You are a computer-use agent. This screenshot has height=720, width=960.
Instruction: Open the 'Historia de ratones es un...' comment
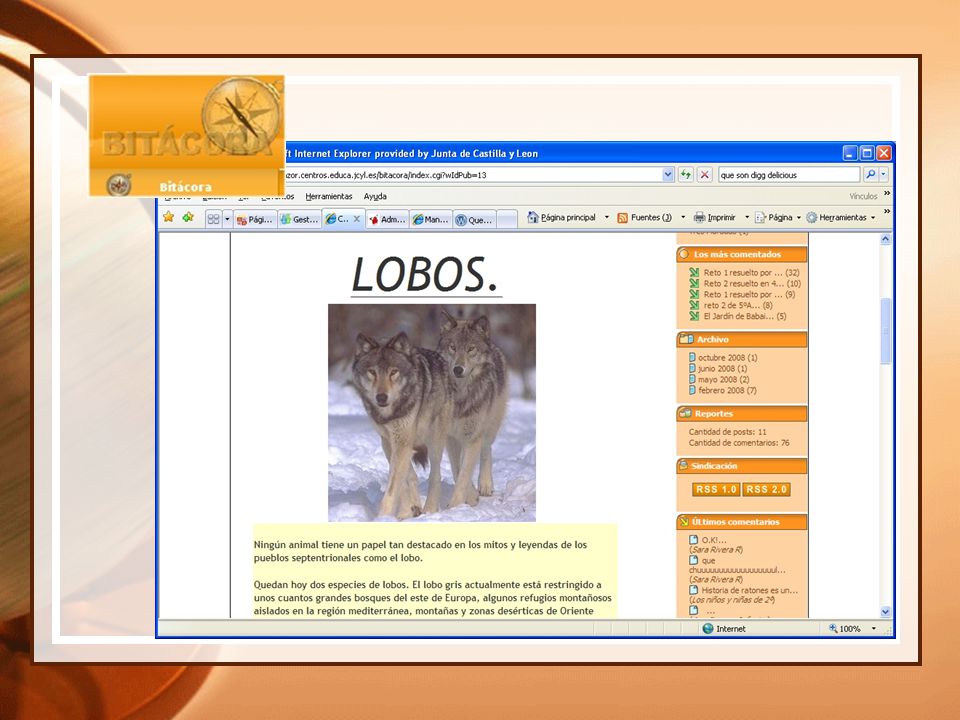(x=749, y=590)
